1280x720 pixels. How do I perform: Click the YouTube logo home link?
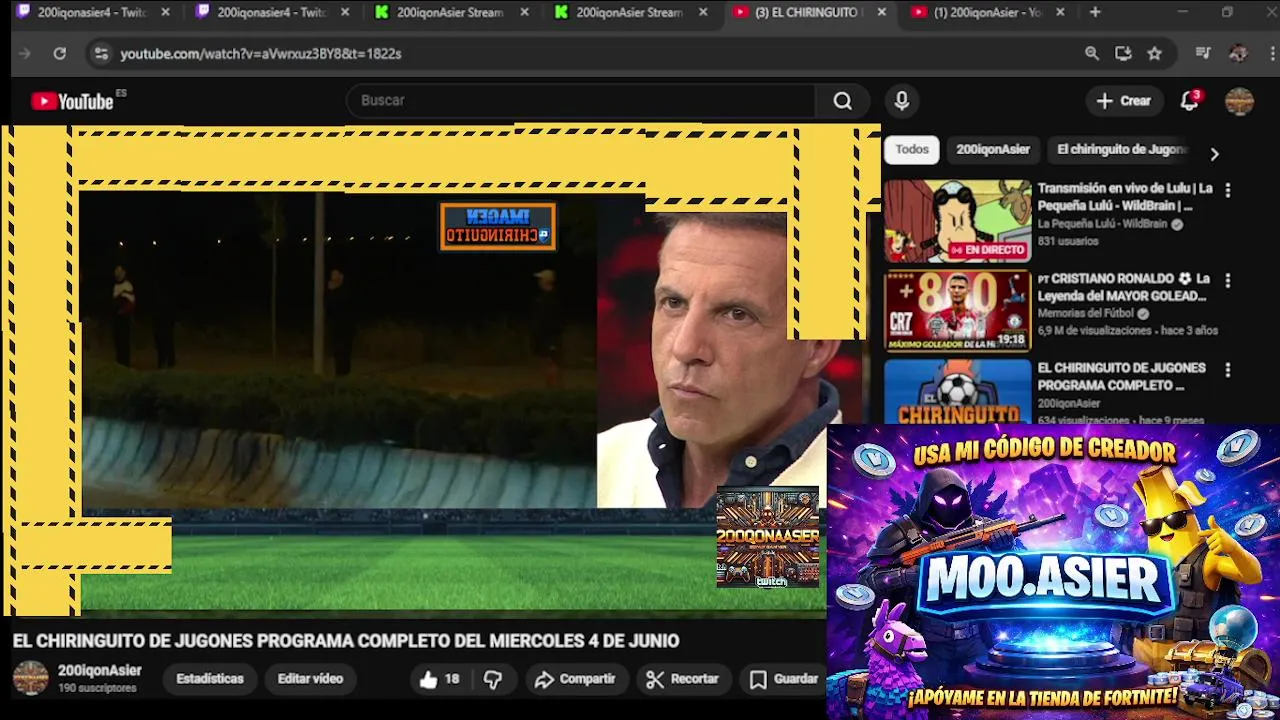pos(72,101)
